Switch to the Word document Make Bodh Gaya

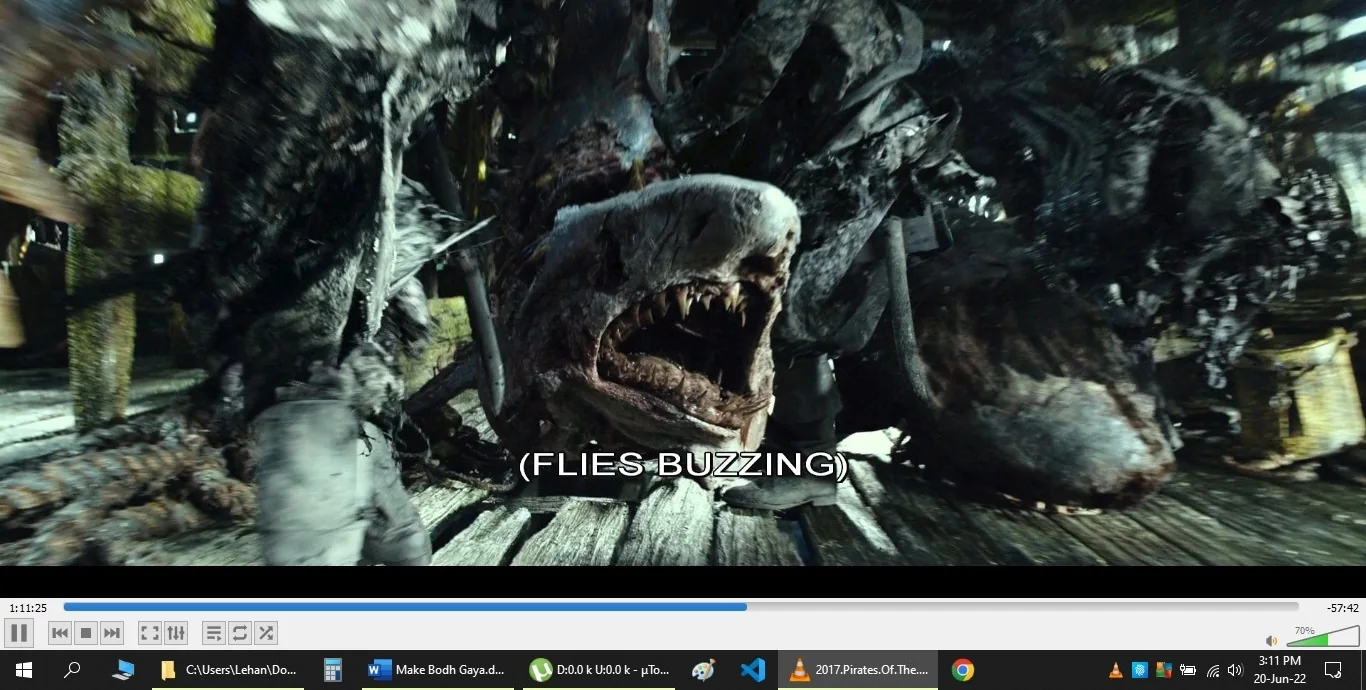click(x=439, y=670)
